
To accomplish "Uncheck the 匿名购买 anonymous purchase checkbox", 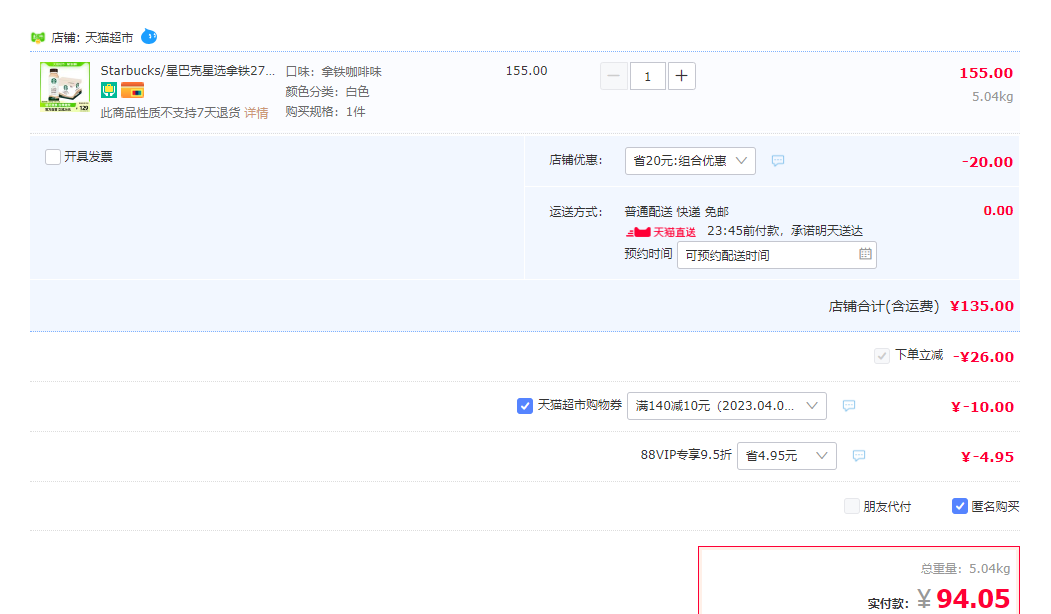I will [959, 506].
